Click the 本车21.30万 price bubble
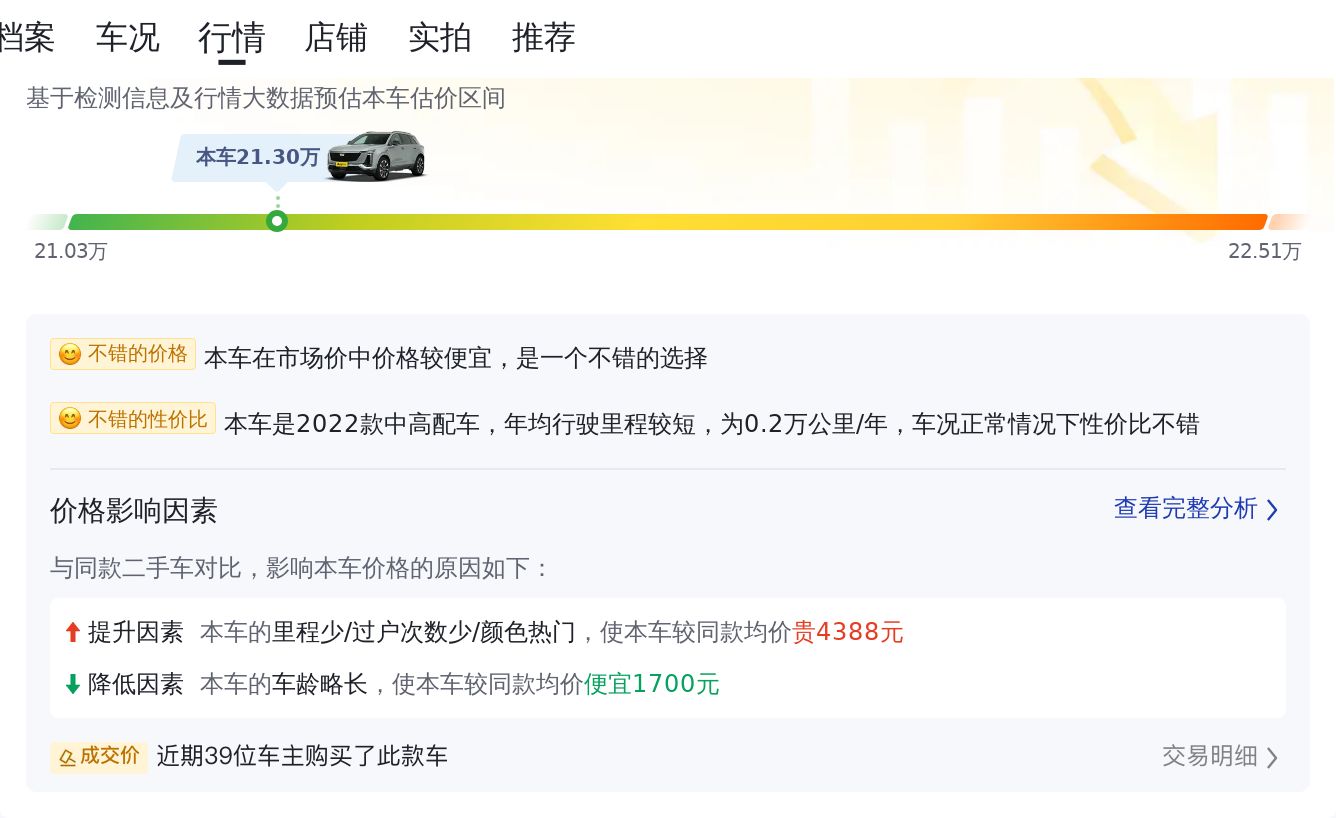Viewport: 1336px width, 818px height. click(x=257, y=158)
